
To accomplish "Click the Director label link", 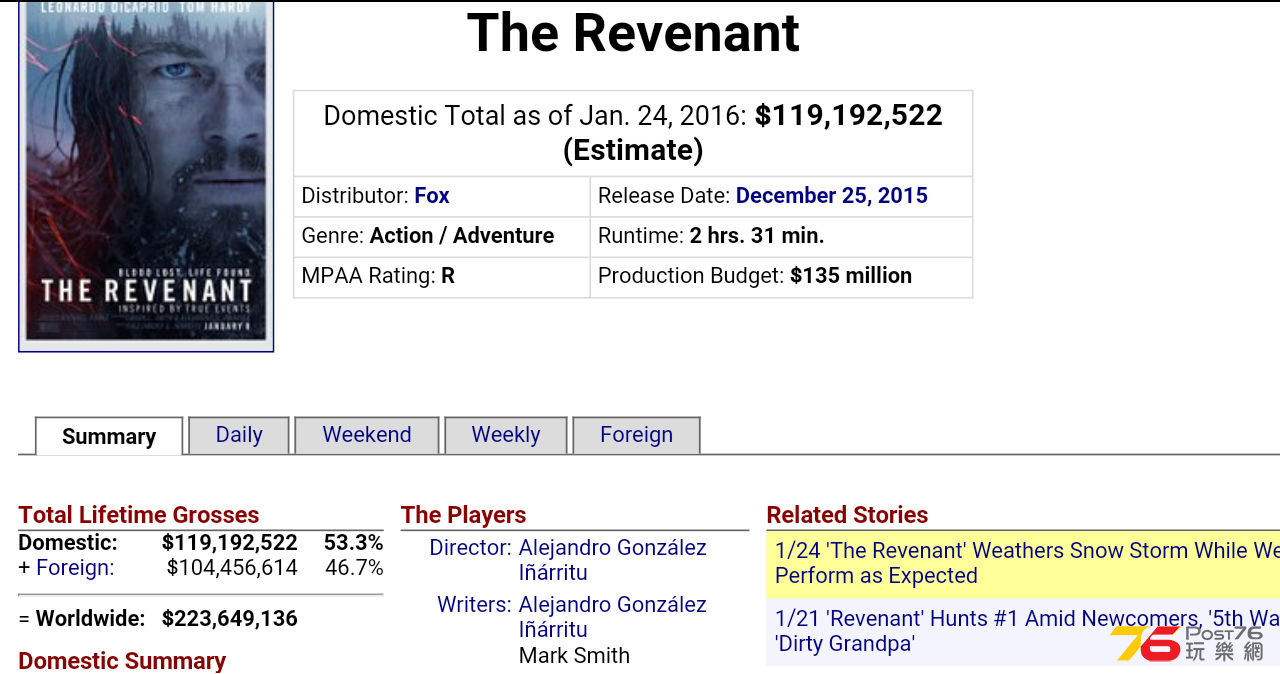I will [470, 548].
